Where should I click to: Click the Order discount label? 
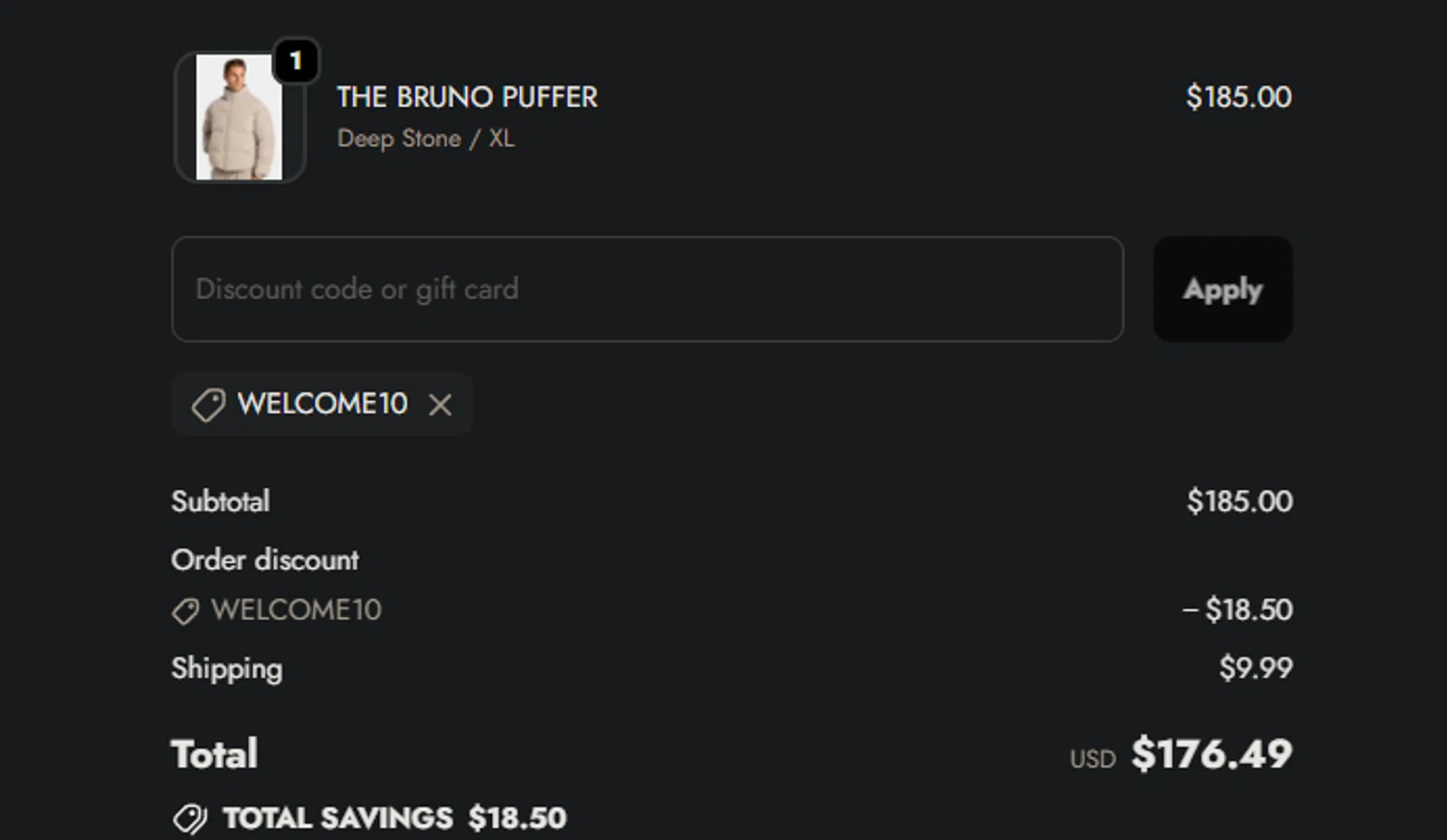click(x=264, y=560)
